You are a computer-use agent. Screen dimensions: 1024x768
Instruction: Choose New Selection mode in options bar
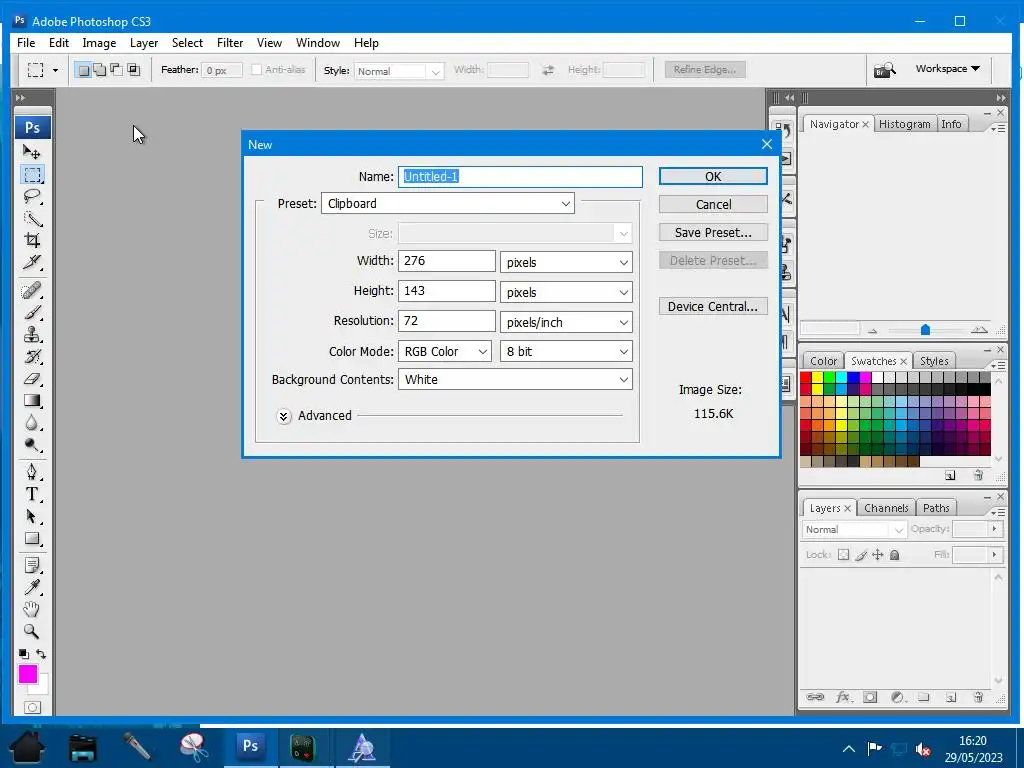point(84,70)
